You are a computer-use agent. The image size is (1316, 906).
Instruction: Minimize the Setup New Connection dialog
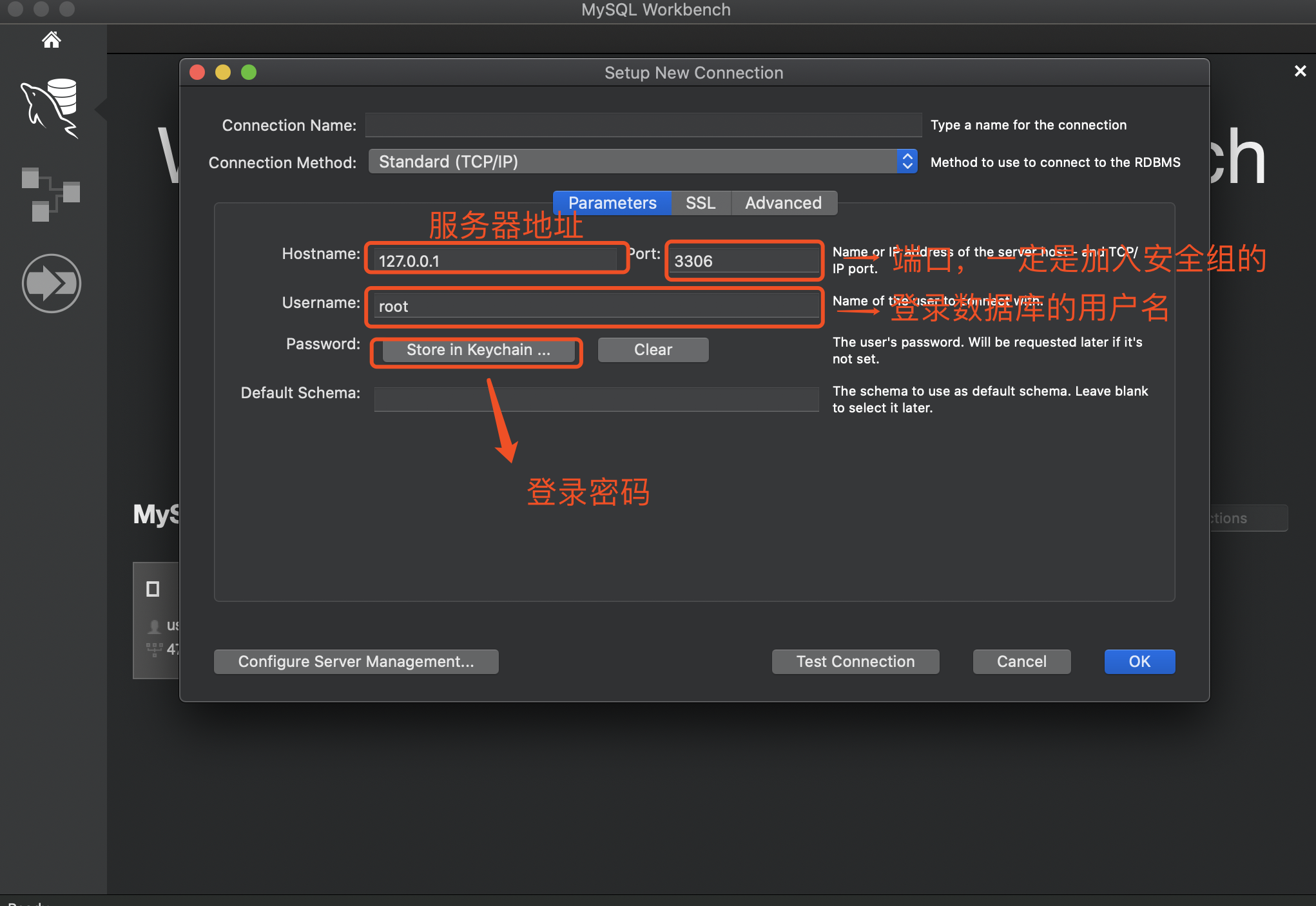click(223, 72)
